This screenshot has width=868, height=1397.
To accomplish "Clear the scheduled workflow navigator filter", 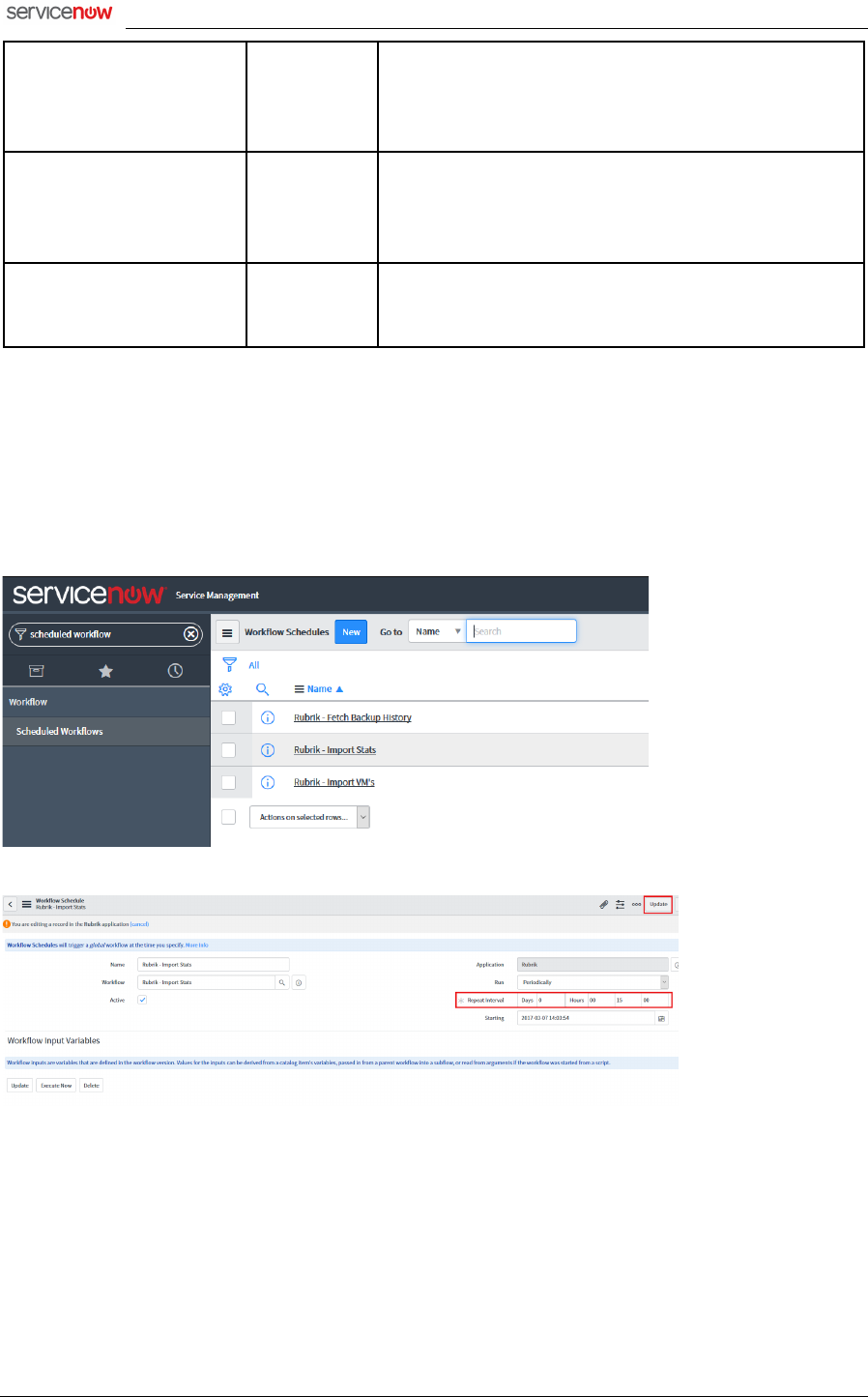I will click(x=191, y=634).
